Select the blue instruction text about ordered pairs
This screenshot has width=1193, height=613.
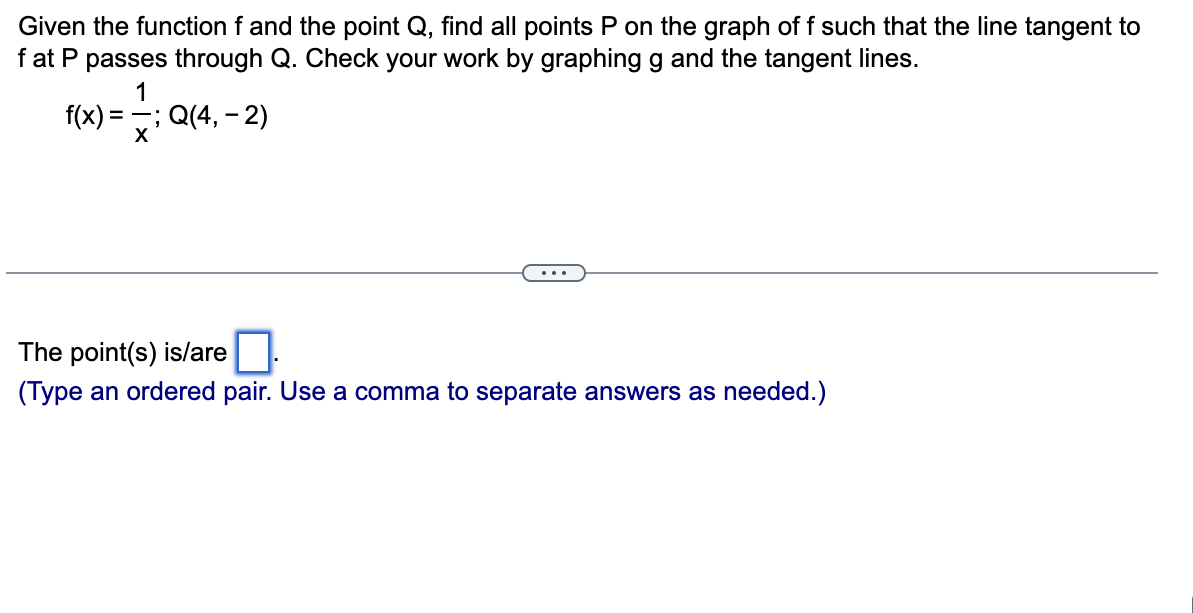[422, 391]
